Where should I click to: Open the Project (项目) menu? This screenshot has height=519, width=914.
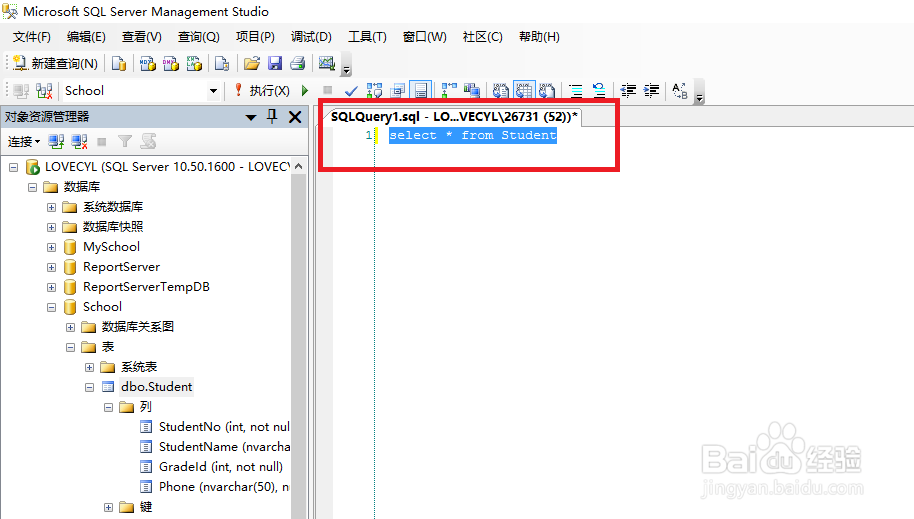point(255,37)
